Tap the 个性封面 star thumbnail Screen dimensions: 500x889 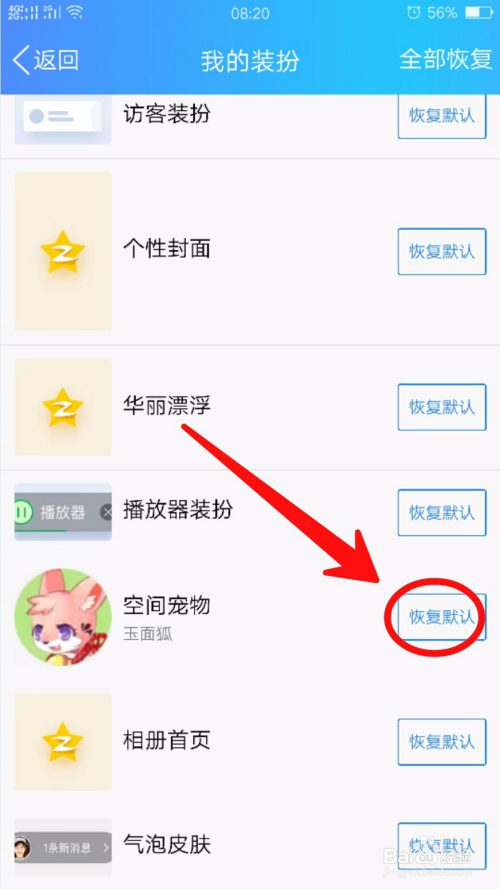(63, 251)
